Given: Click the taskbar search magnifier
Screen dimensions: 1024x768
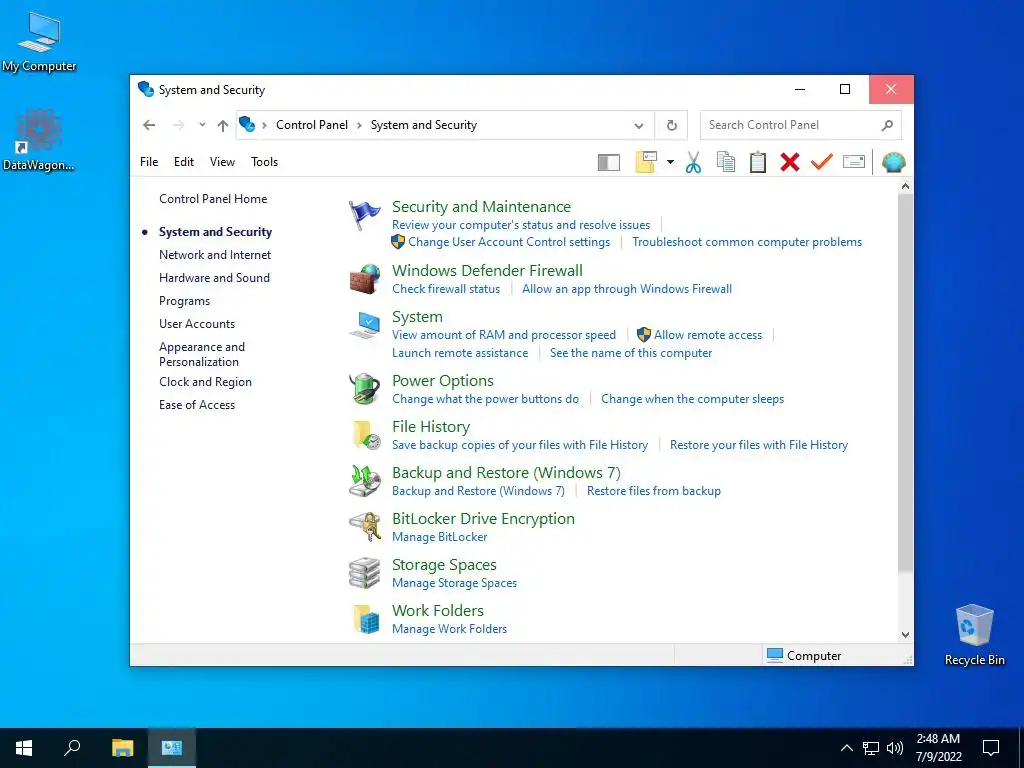Looking at the screenshot, I should click(x=72, y=748).
